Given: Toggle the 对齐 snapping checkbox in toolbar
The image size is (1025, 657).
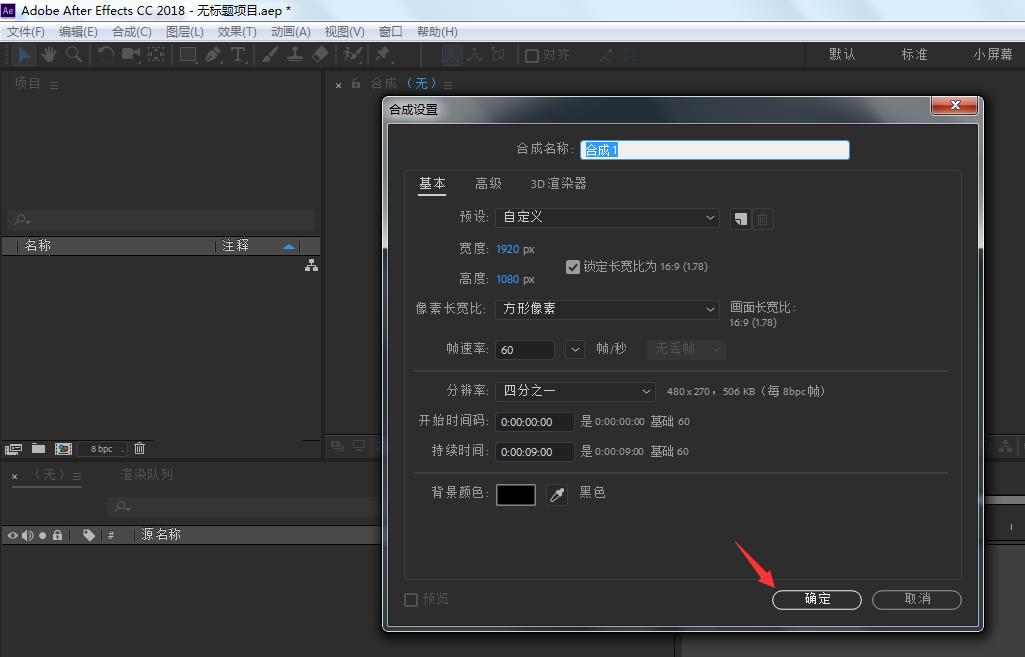Looking at the screenshot, I should point(532,55).
